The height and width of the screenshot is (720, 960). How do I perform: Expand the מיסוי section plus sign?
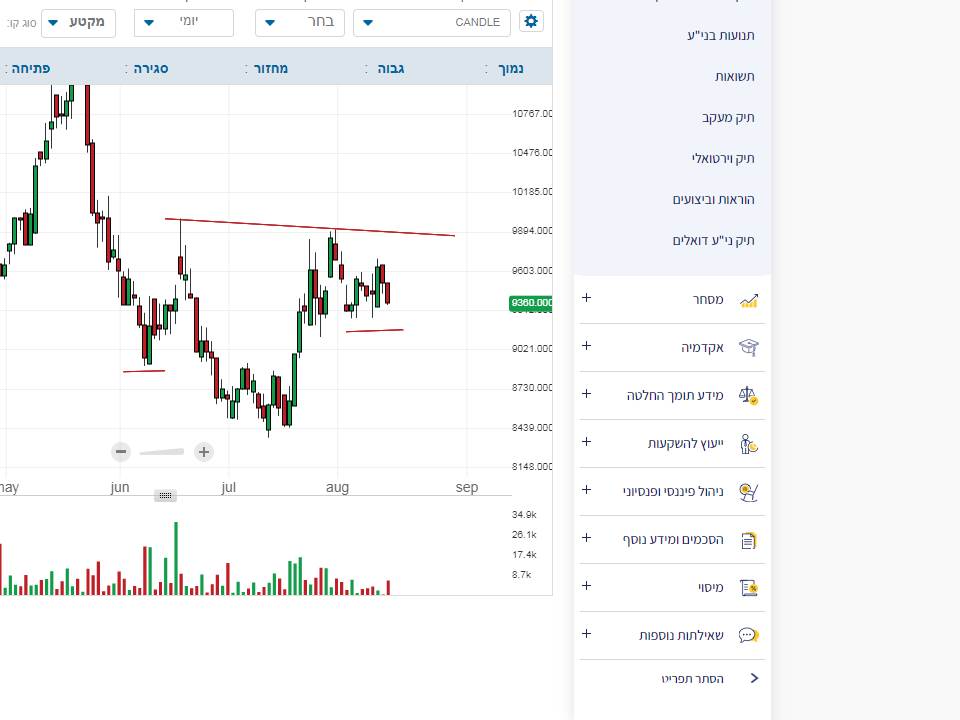(x=587, y=586)
